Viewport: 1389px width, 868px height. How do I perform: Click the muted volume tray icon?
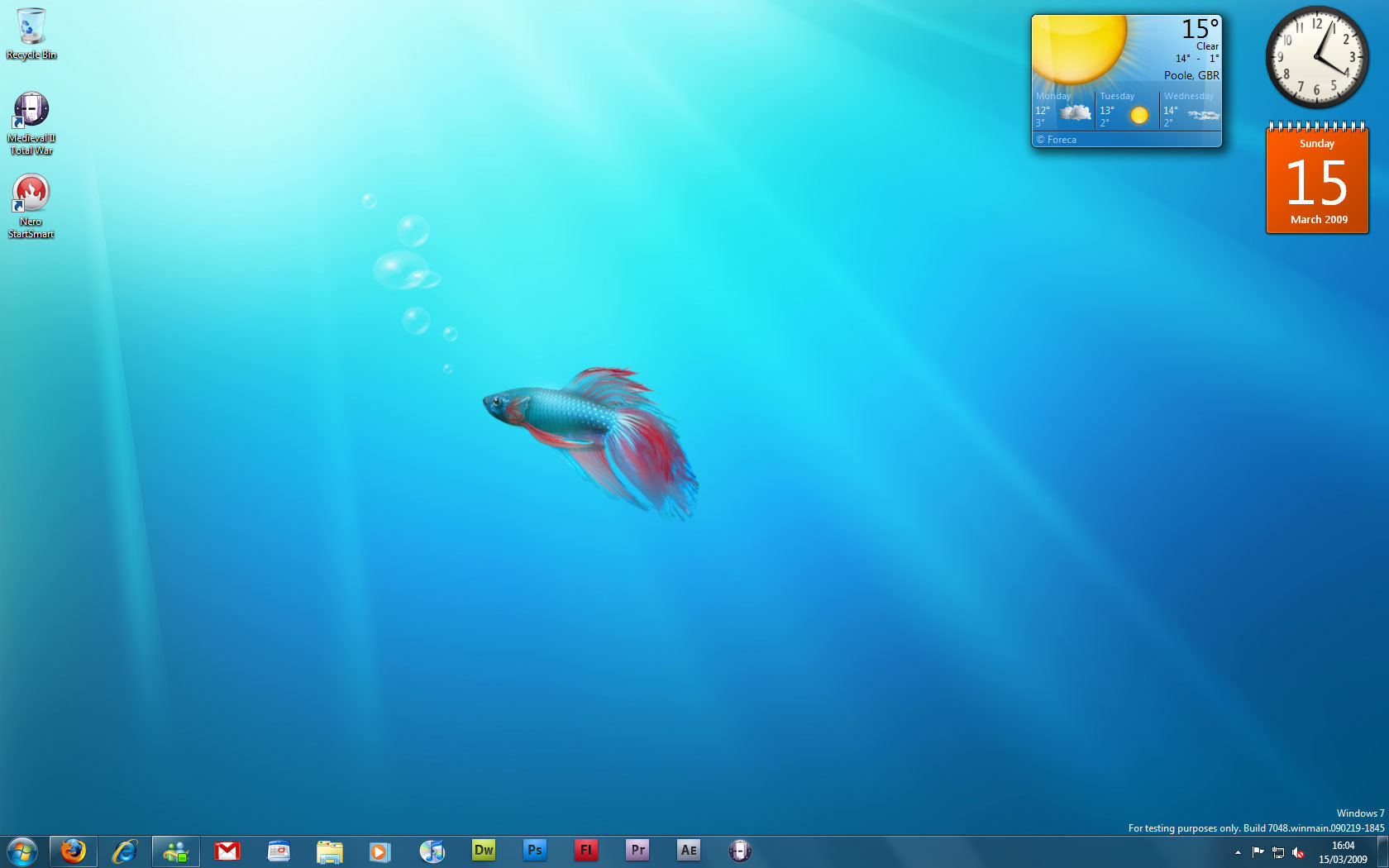pos(1298,852)
